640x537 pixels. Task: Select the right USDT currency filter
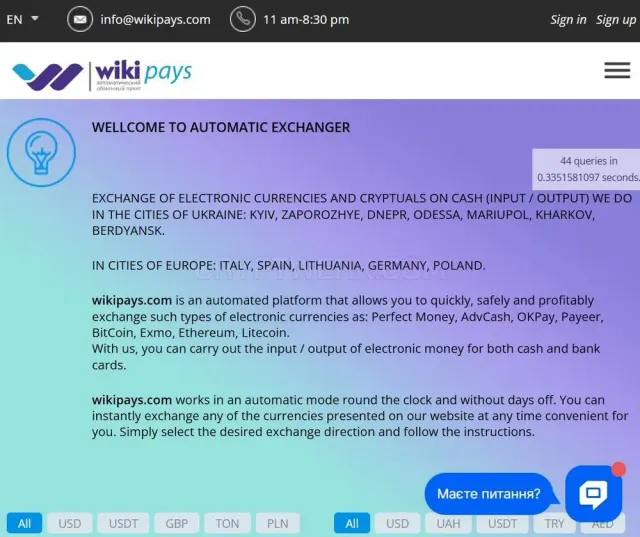pyautogui.click(x=502, y=523)
